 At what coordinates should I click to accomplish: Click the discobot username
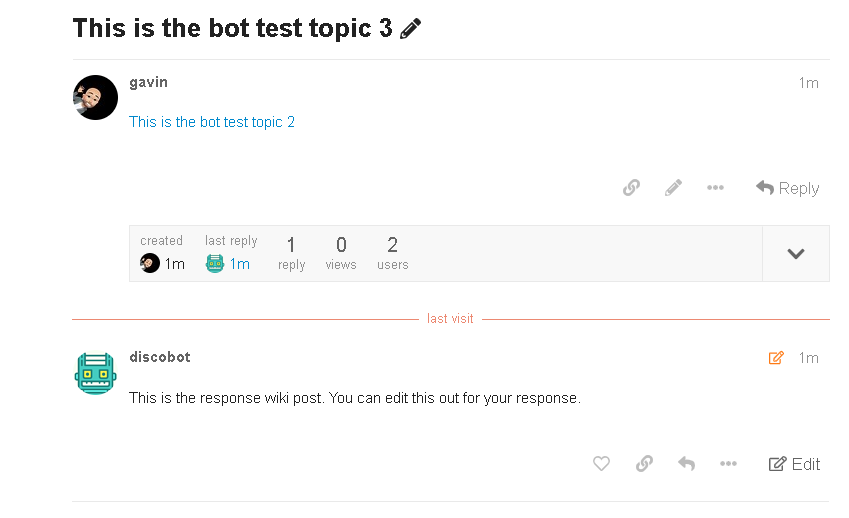160,357
